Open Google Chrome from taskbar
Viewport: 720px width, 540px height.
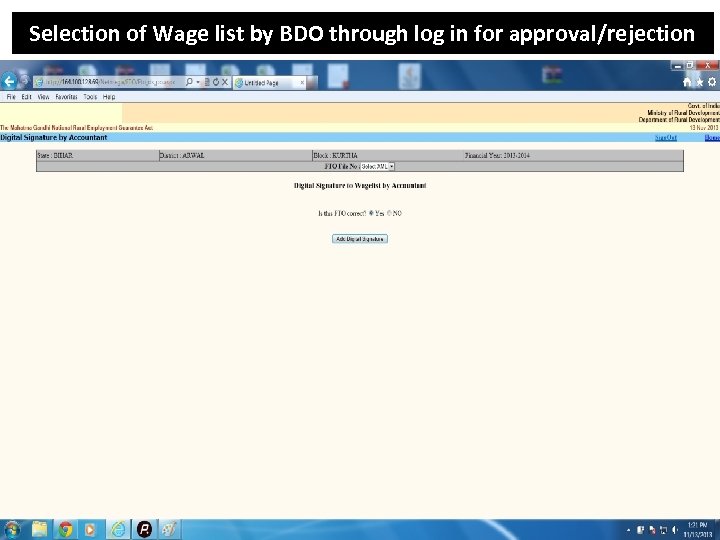tap(65, 529)
